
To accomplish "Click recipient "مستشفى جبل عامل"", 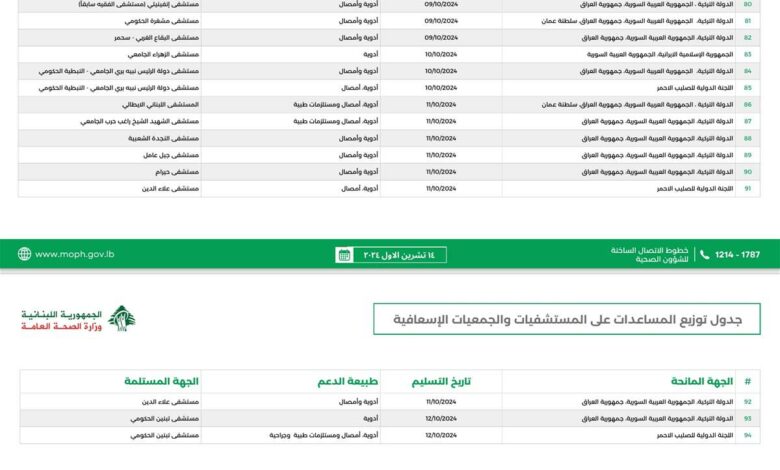I will (x=171, y=155).
